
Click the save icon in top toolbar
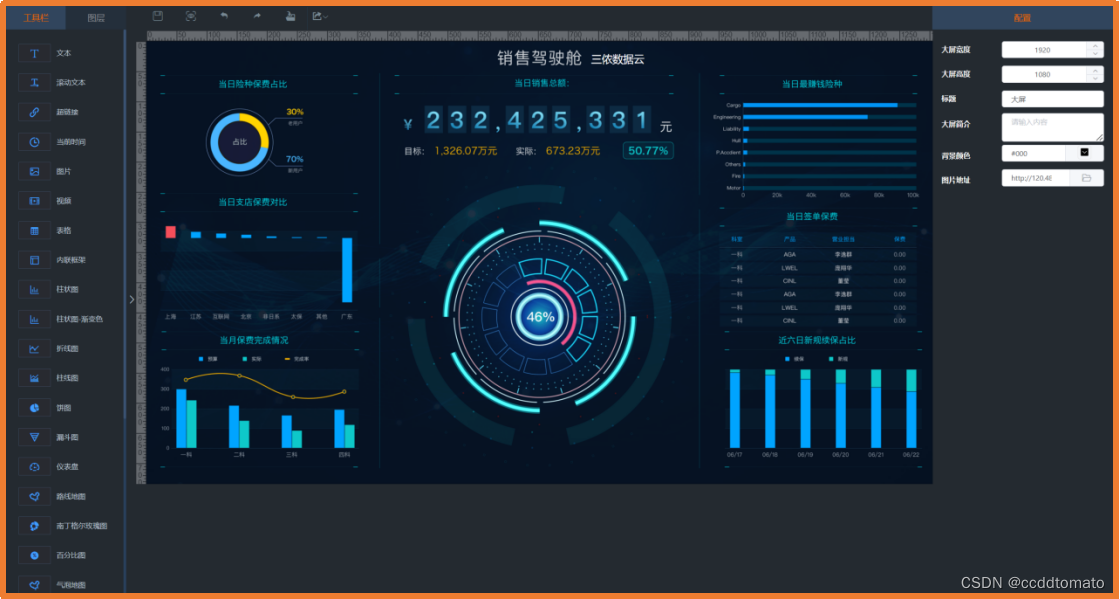(158, 16)
